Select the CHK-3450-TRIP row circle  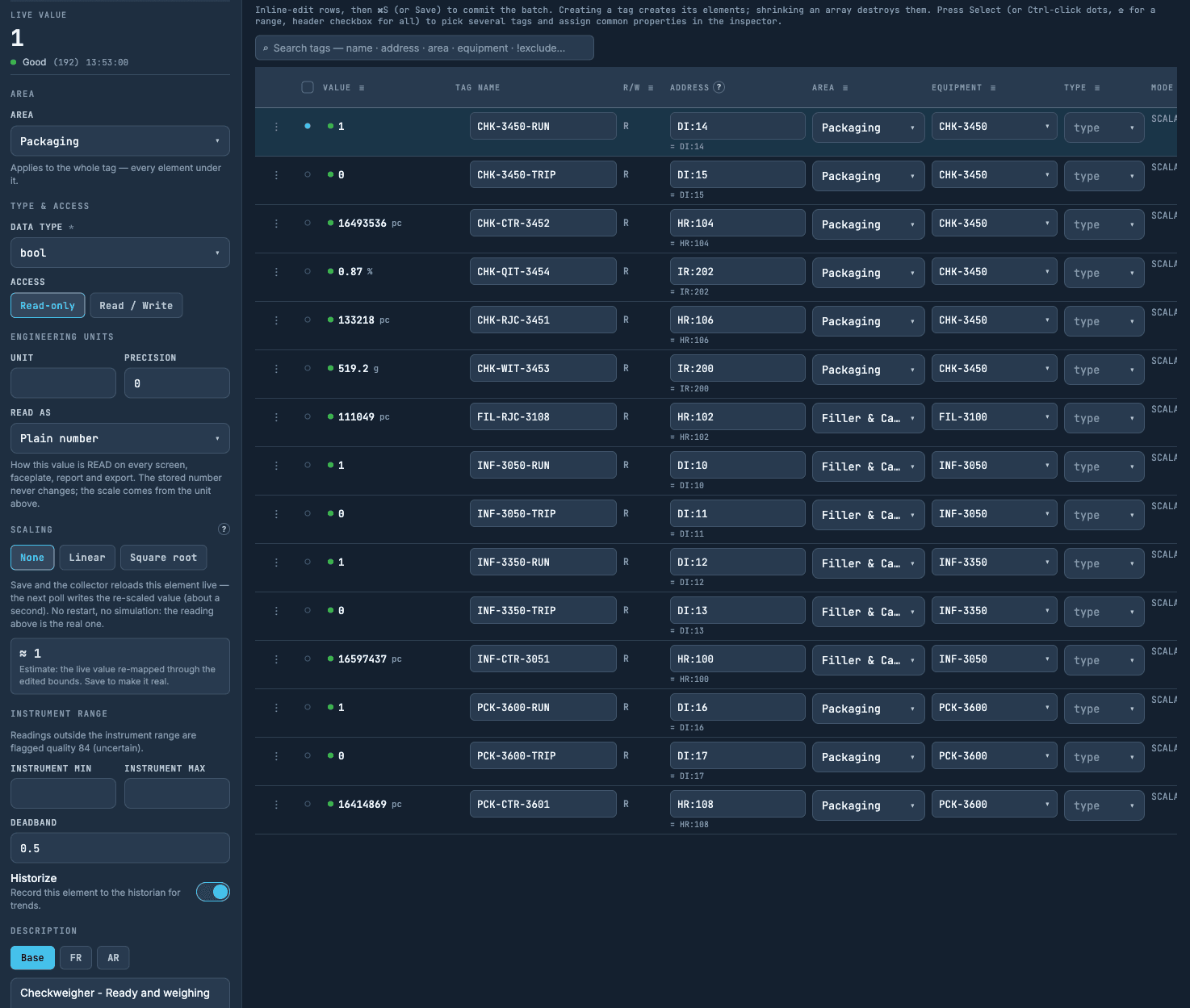click(308, 174)
